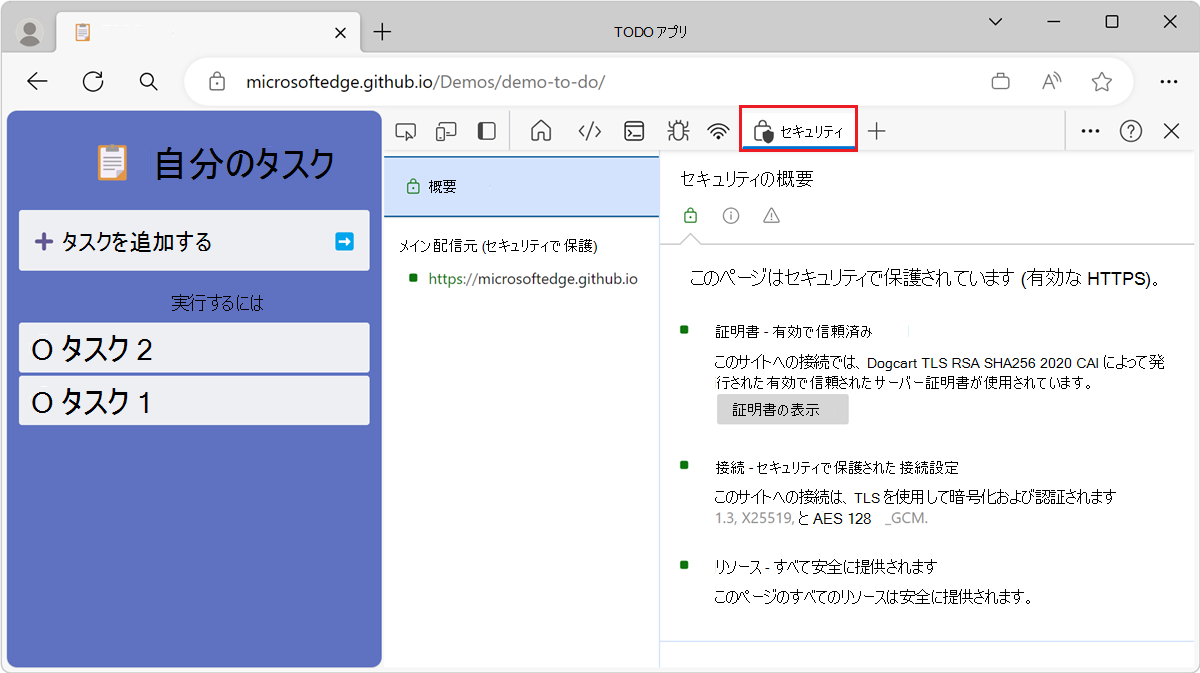This screenshot has height=673, width=1200.
Task: Click the clipboard icon beside 自分のタスク
Action: 112,163
